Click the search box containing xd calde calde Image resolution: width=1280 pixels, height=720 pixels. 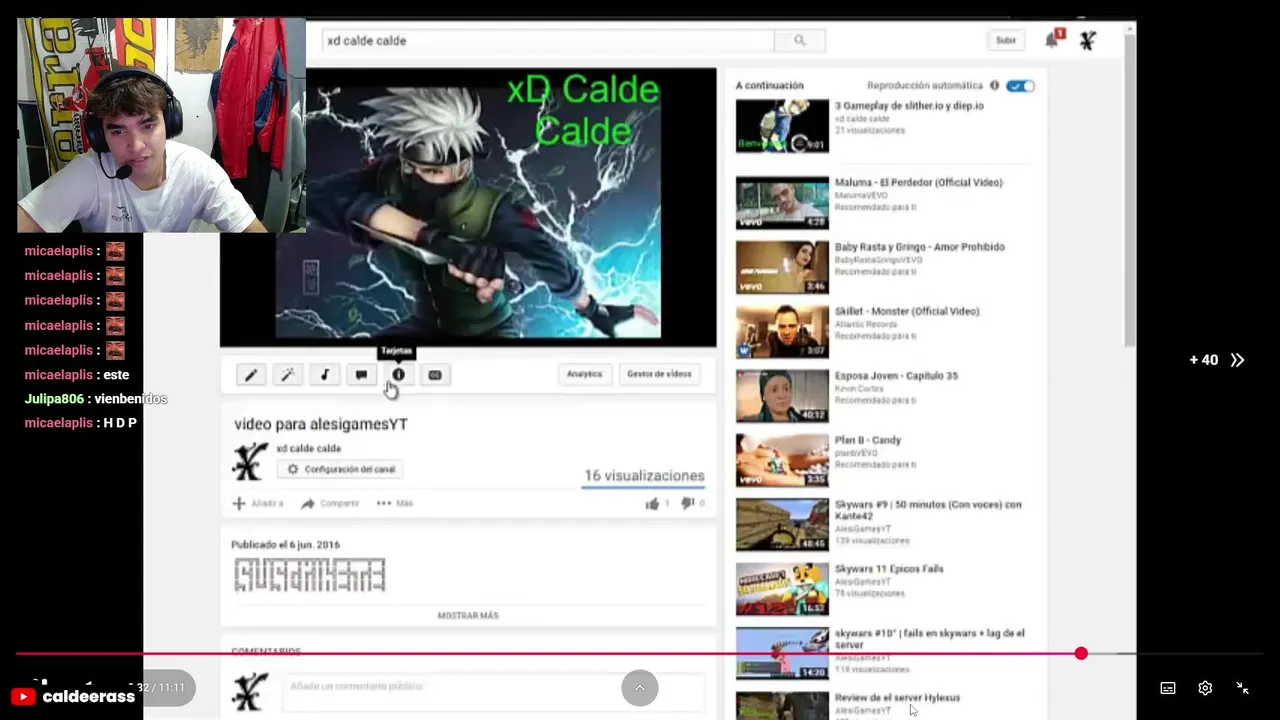point(548,41)
